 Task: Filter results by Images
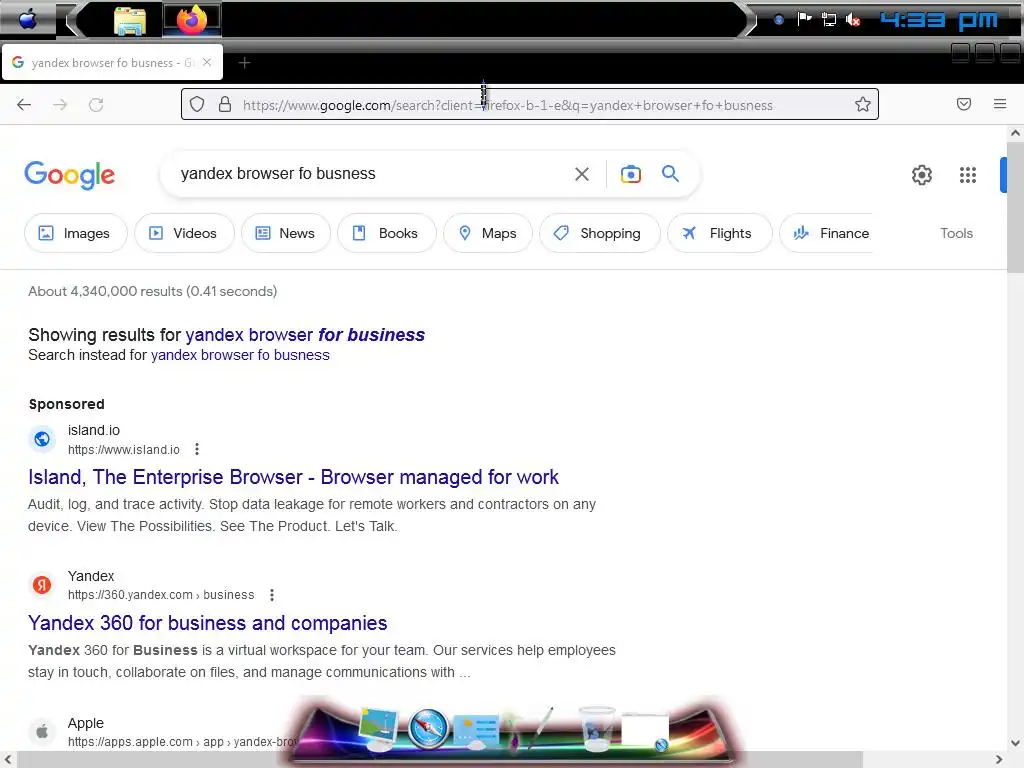pyautogui.click(x=75, y=233)
